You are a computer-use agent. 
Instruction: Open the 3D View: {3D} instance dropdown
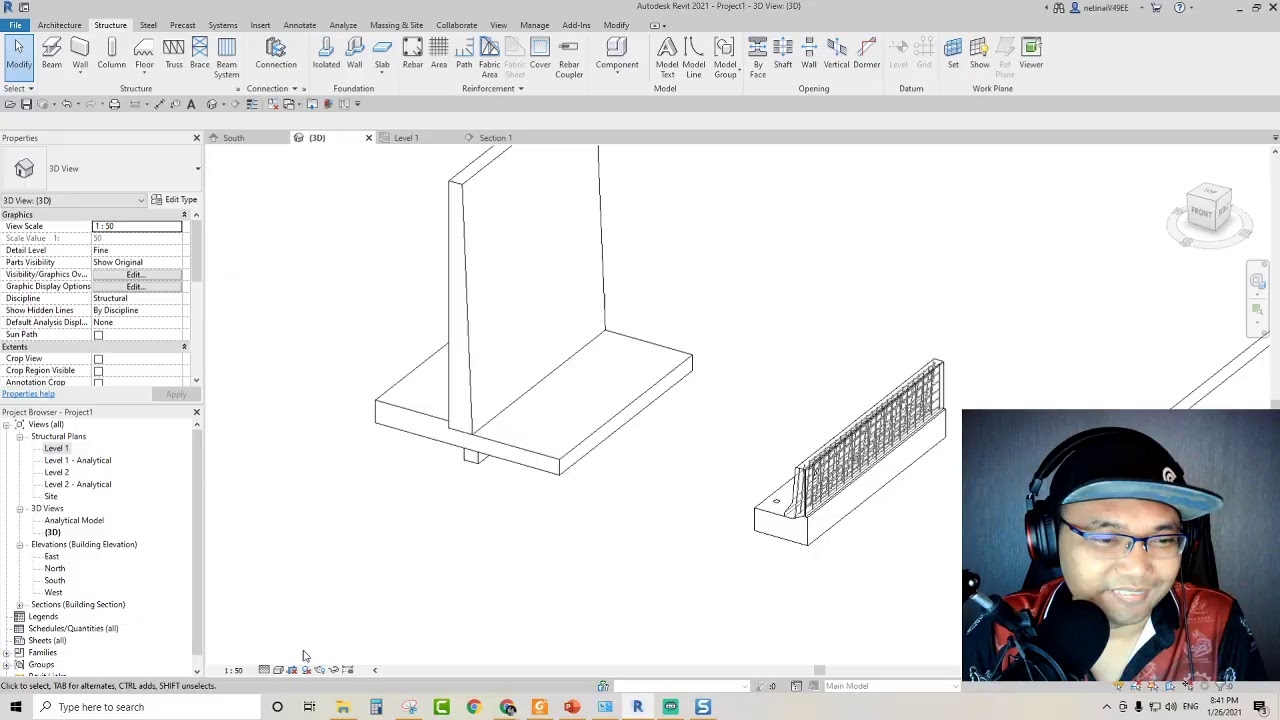pyautogui.click(x=141, y=201)
